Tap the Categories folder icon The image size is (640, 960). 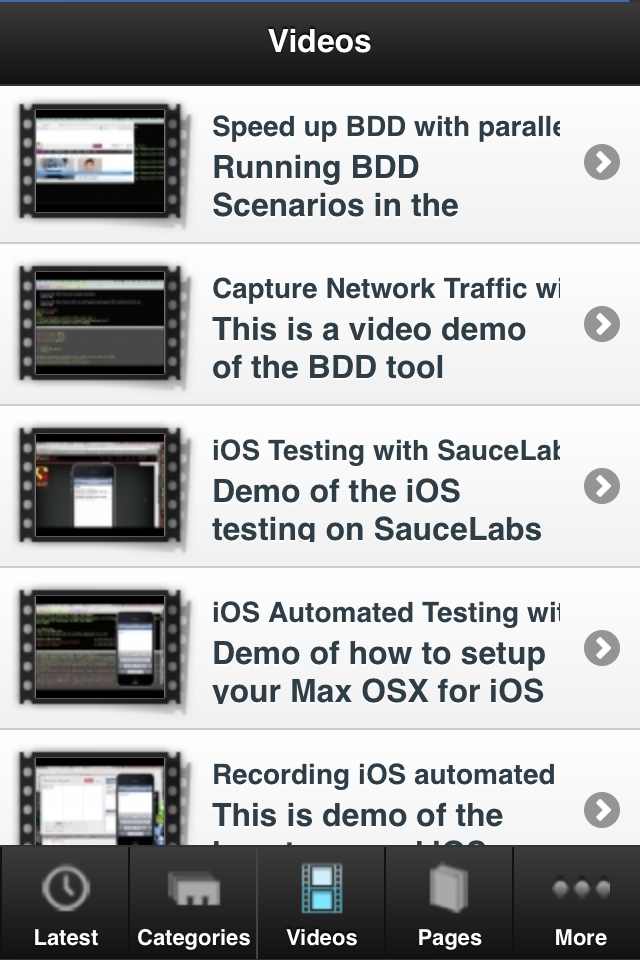pos(194,888)
